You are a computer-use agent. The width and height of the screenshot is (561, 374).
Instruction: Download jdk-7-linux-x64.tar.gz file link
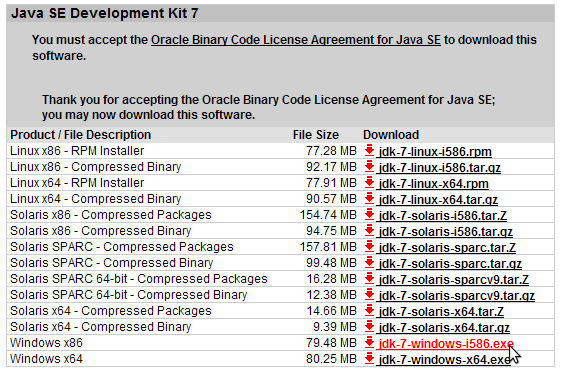point(438,200)
